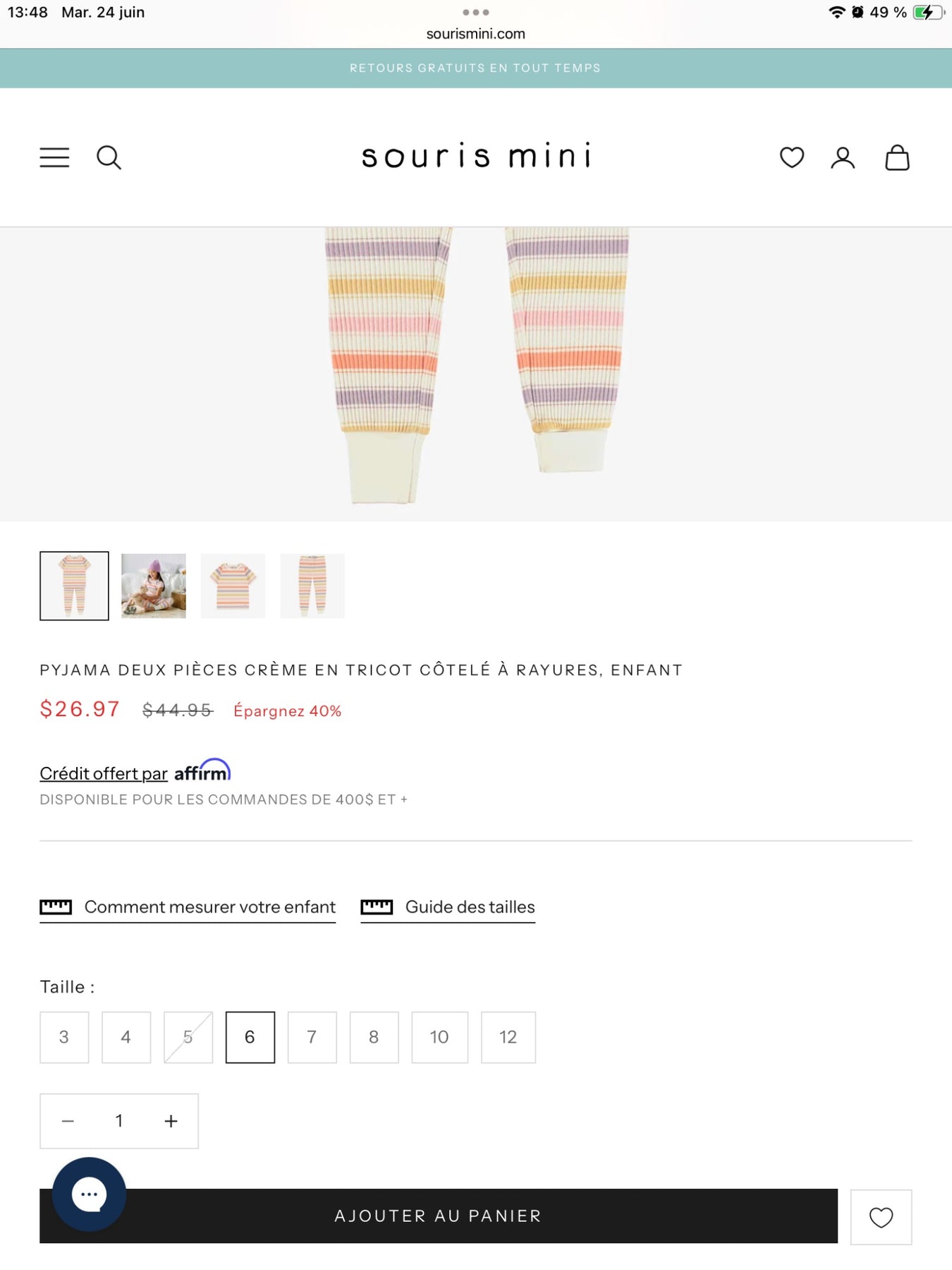Open Crédit offert par Affirm link

135,771
